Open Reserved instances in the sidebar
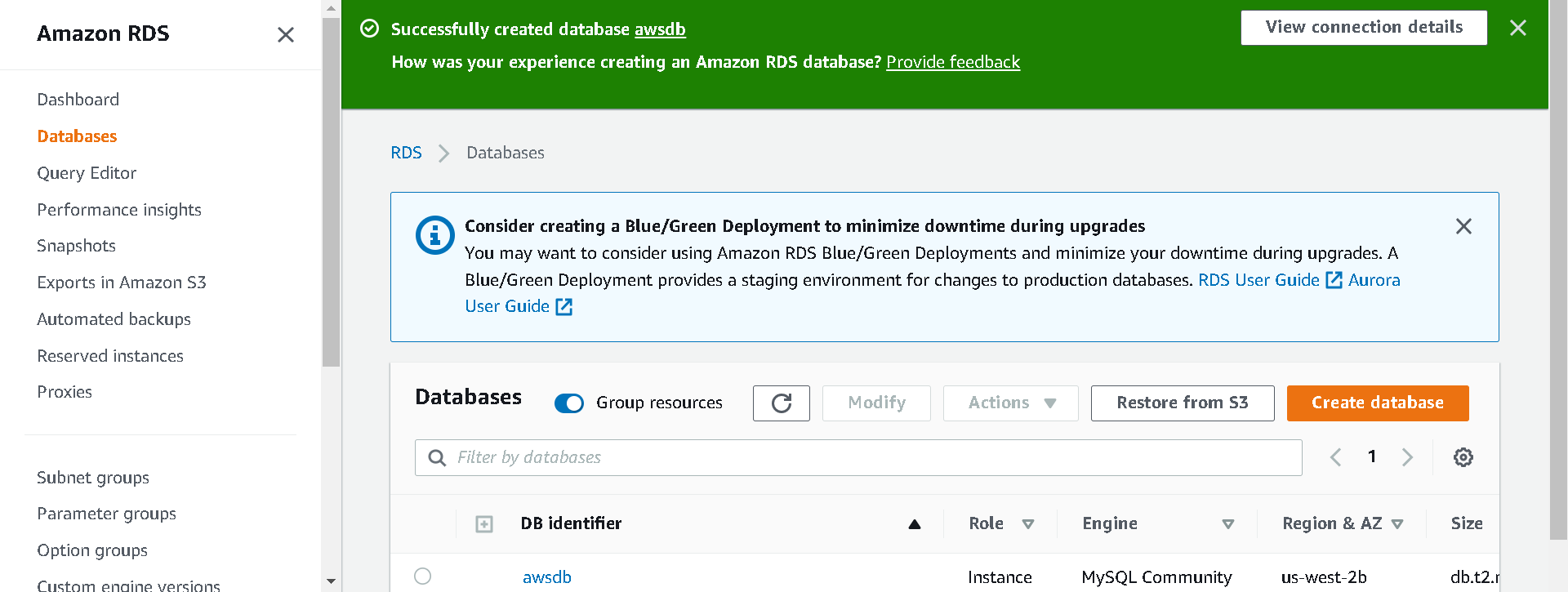Image resolution: width=1568 pixels, height=592 pixels. (110, 356)
